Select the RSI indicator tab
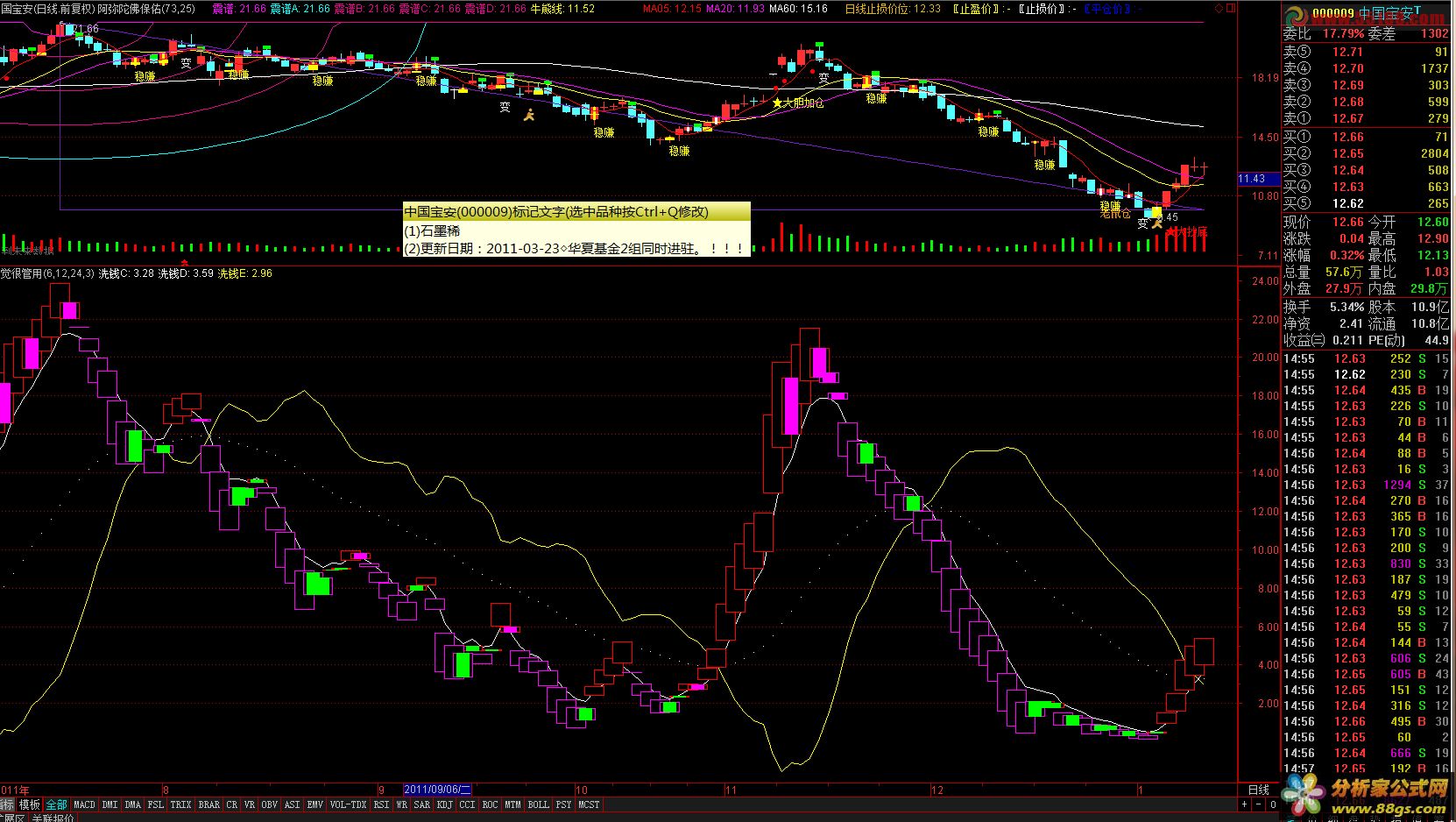This screenshot has width=1456, height=822. [382, 804]
